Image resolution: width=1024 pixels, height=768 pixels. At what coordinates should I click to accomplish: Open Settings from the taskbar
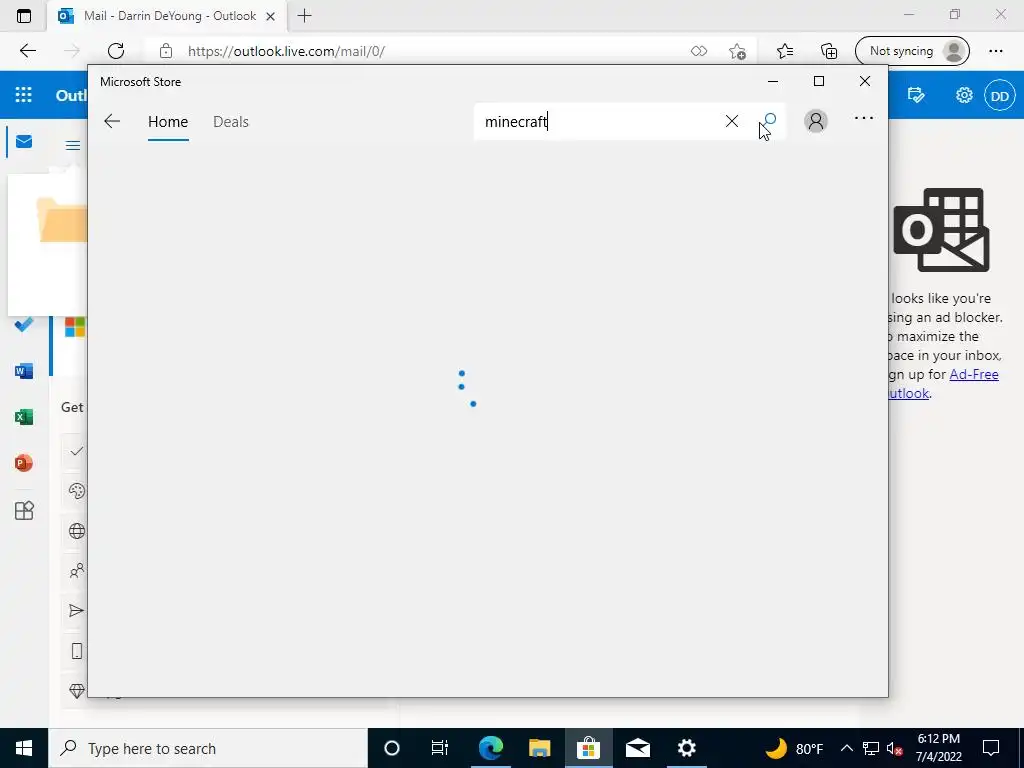pyautogui.click(x=686, y=748)
